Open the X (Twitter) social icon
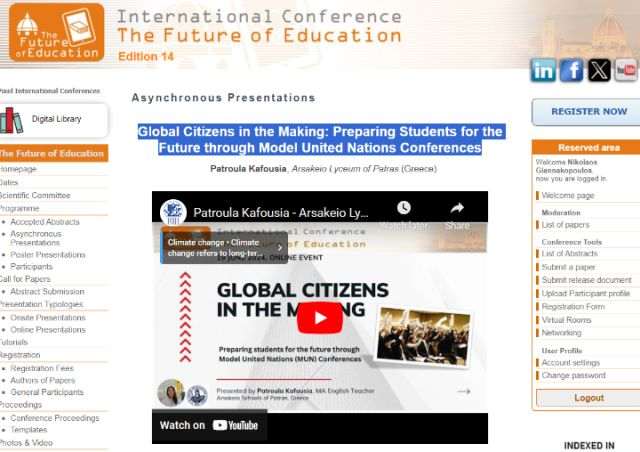Viewport: 640px width, 452px height. point(599,70)
